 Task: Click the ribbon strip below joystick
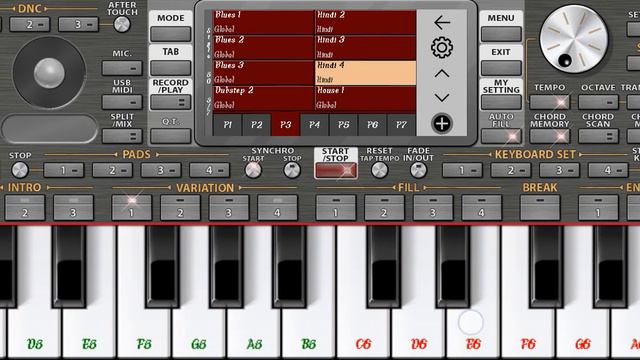pos(49,128)
